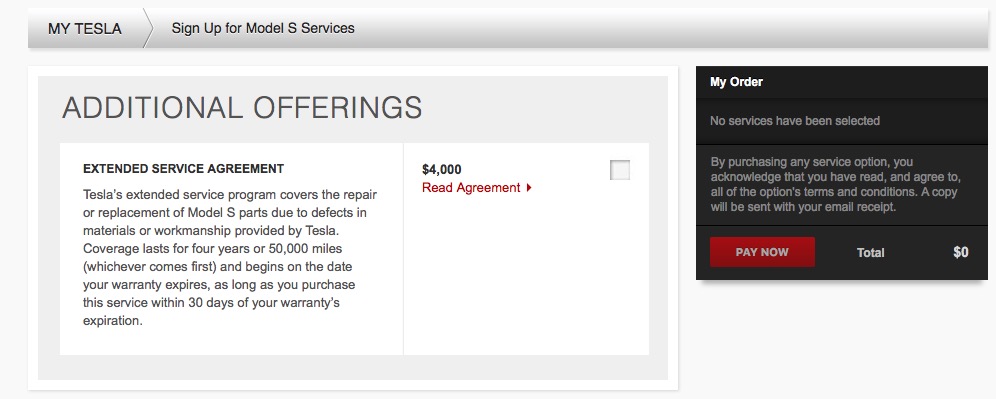Screen dimensions: 996x399
Task: Click the red arrow beside Read Agreement
Action: (x=529, y=188)
